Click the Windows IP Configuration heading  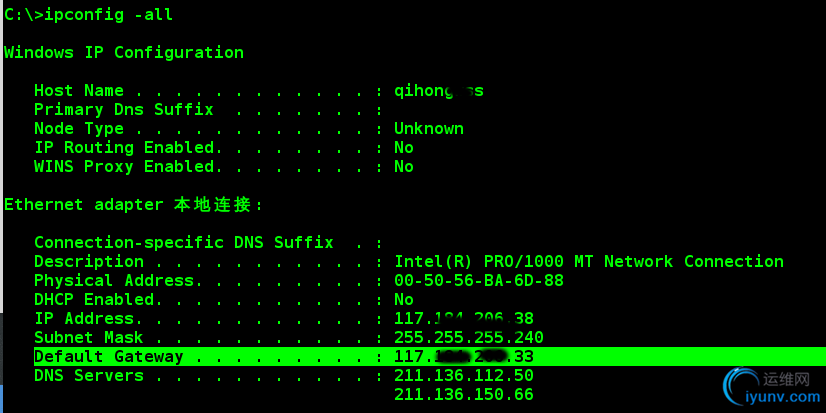(124, 52)
